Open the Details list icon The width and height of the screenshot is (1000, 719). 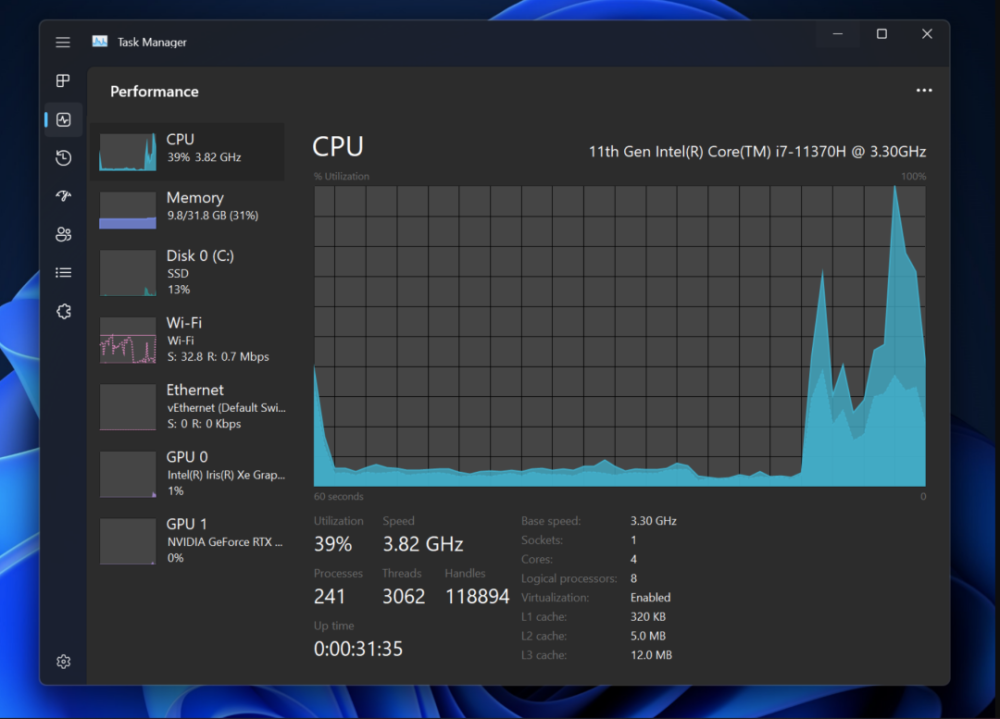(x=63, y=273)
